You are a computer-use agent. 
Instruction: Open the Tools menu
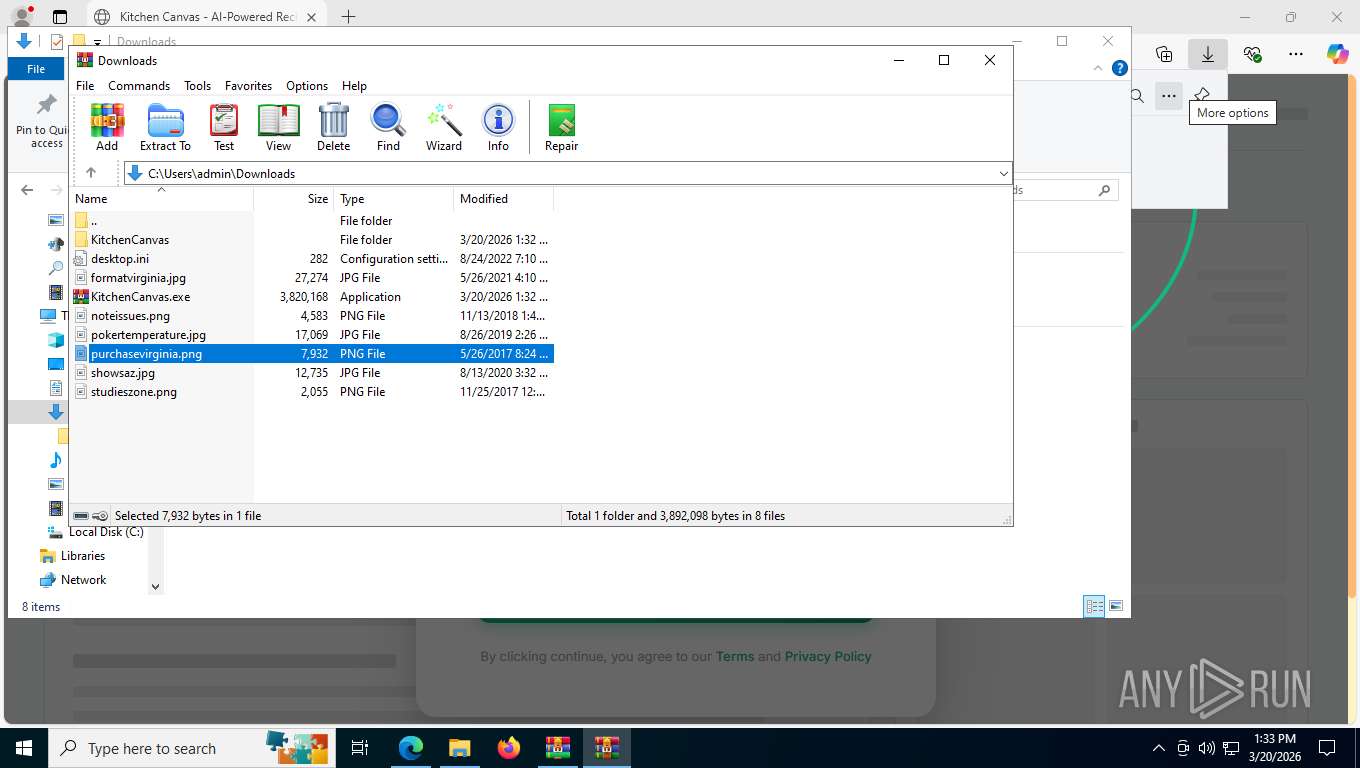point(197,86)
